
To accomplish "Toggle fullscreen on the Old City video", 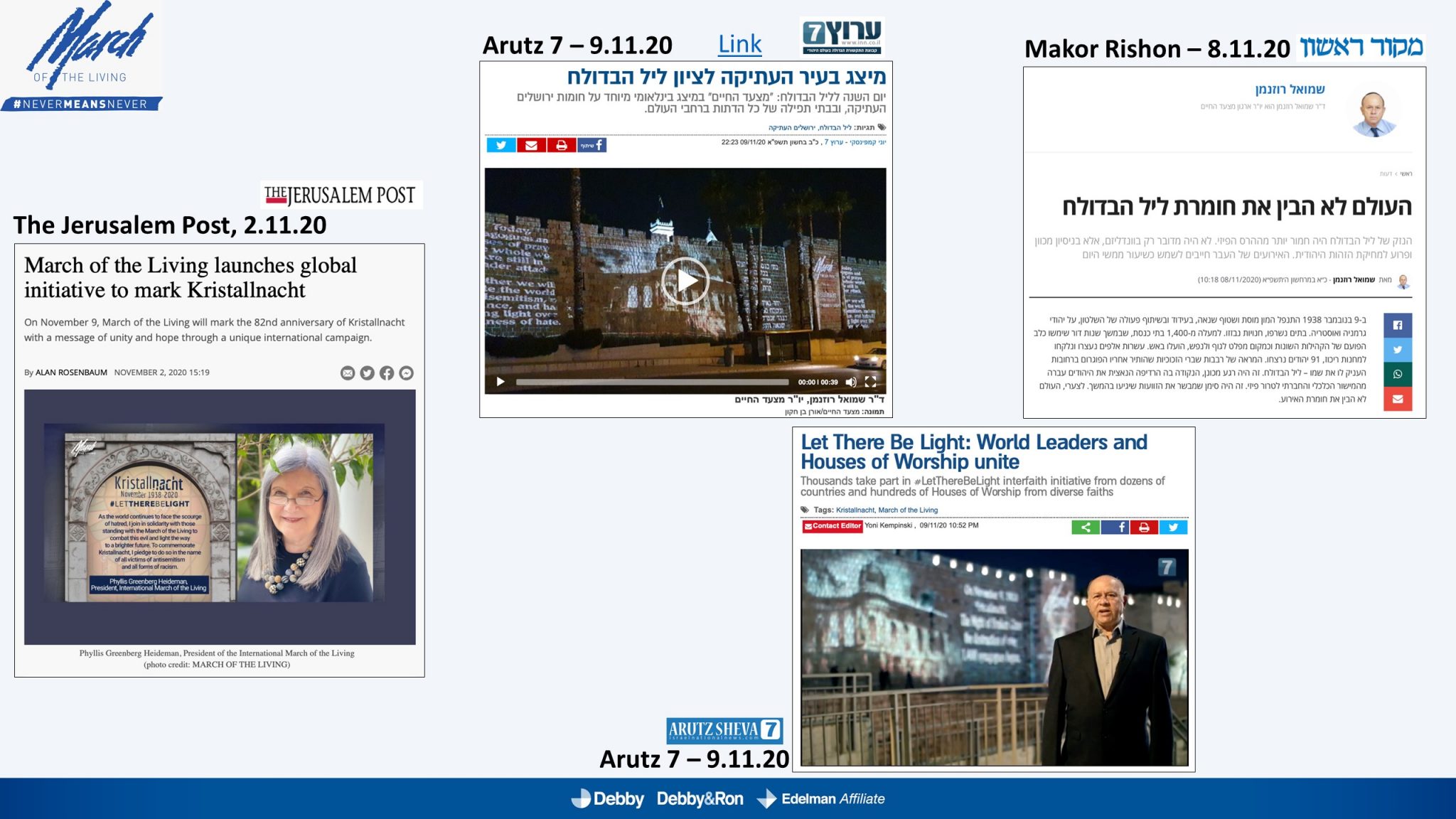I will point(870,382).
